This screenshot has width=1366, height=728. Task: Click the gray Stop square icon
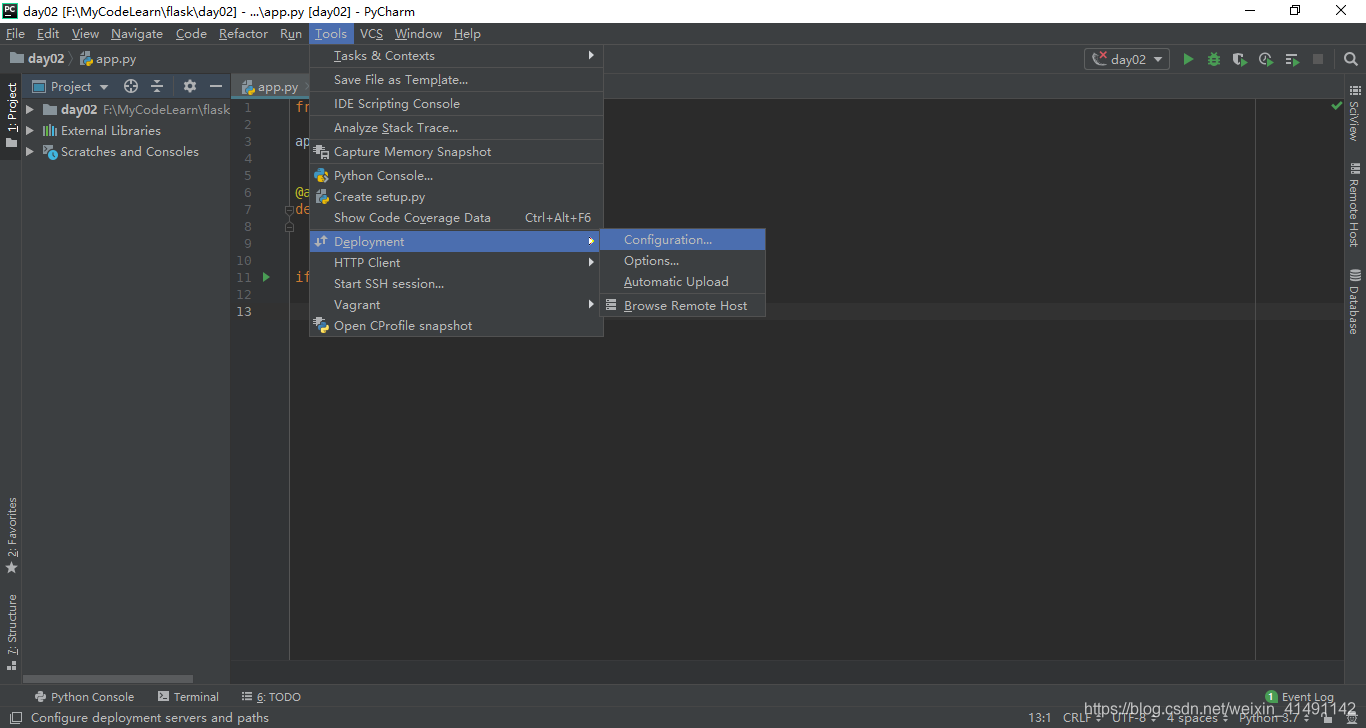[x=1318, y=59]
